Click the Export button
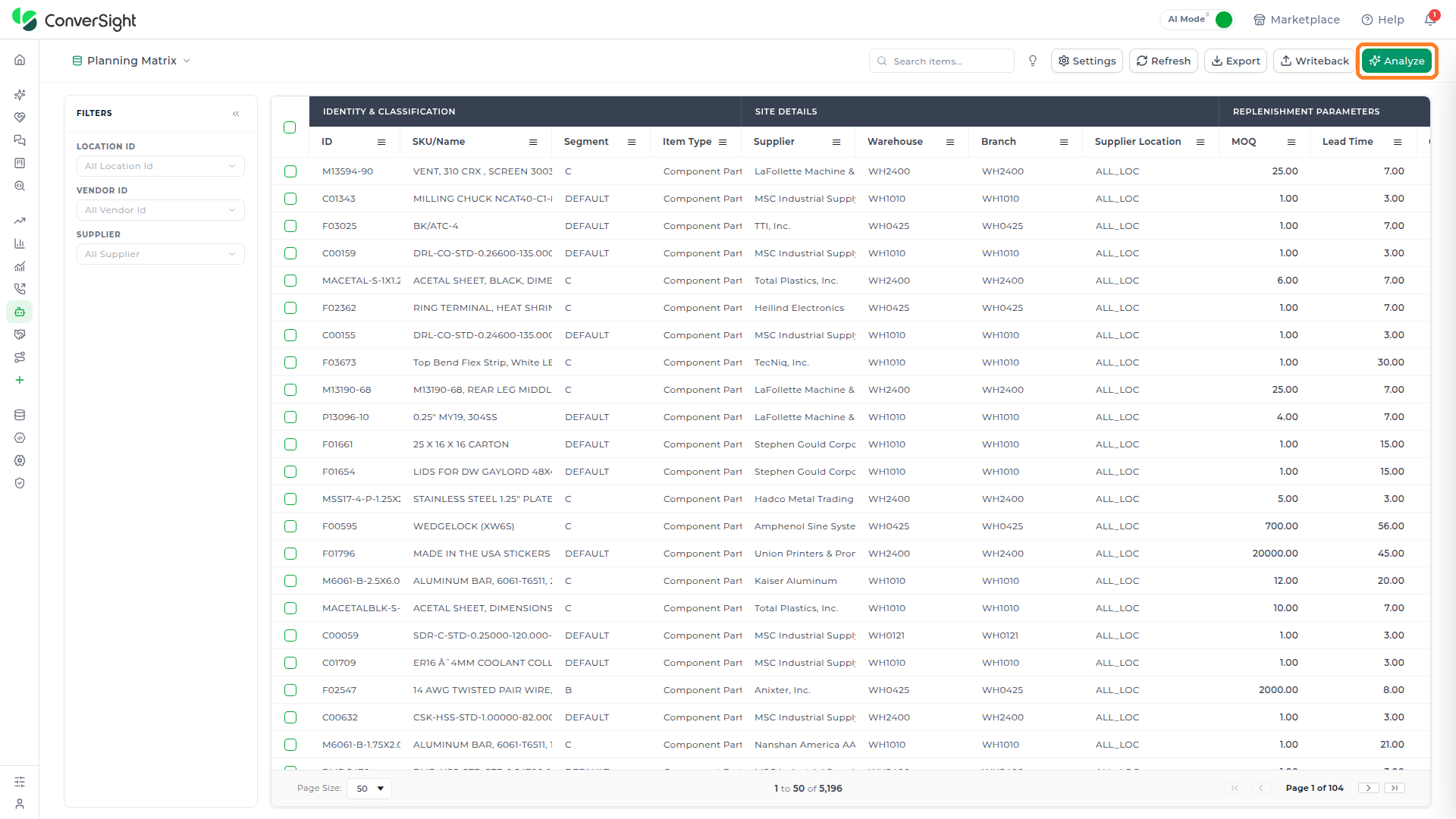 tap(1235, 61)
